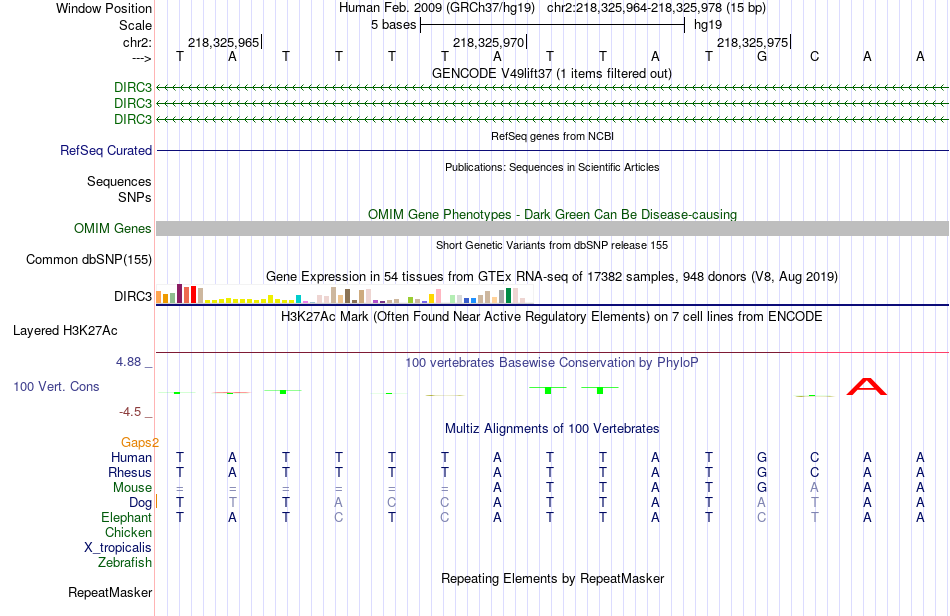Click the Chicken alignment row label
This screenshot has width=950, height=616.
[128, 532]
